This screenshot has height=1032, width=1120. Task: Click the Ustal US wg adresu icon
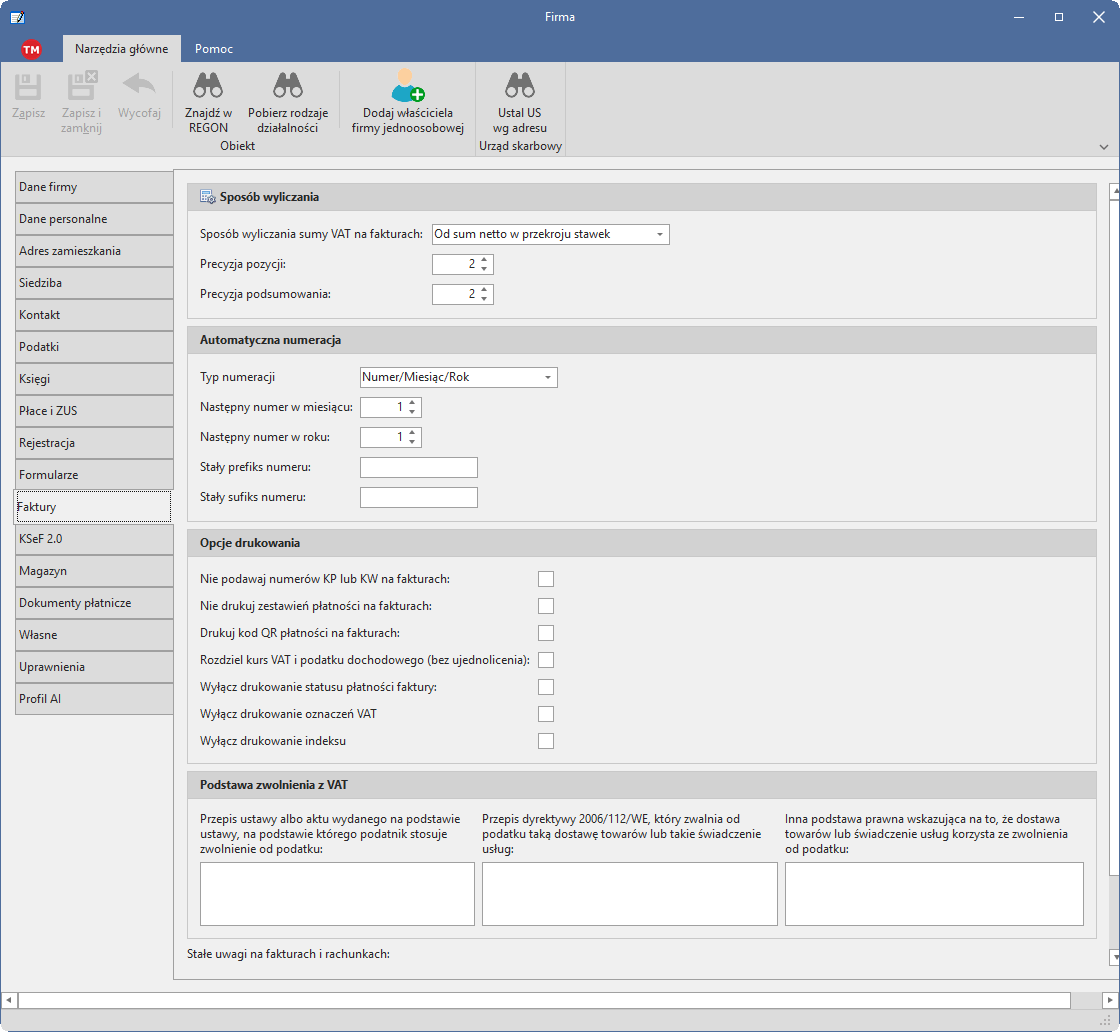(519, 85)
